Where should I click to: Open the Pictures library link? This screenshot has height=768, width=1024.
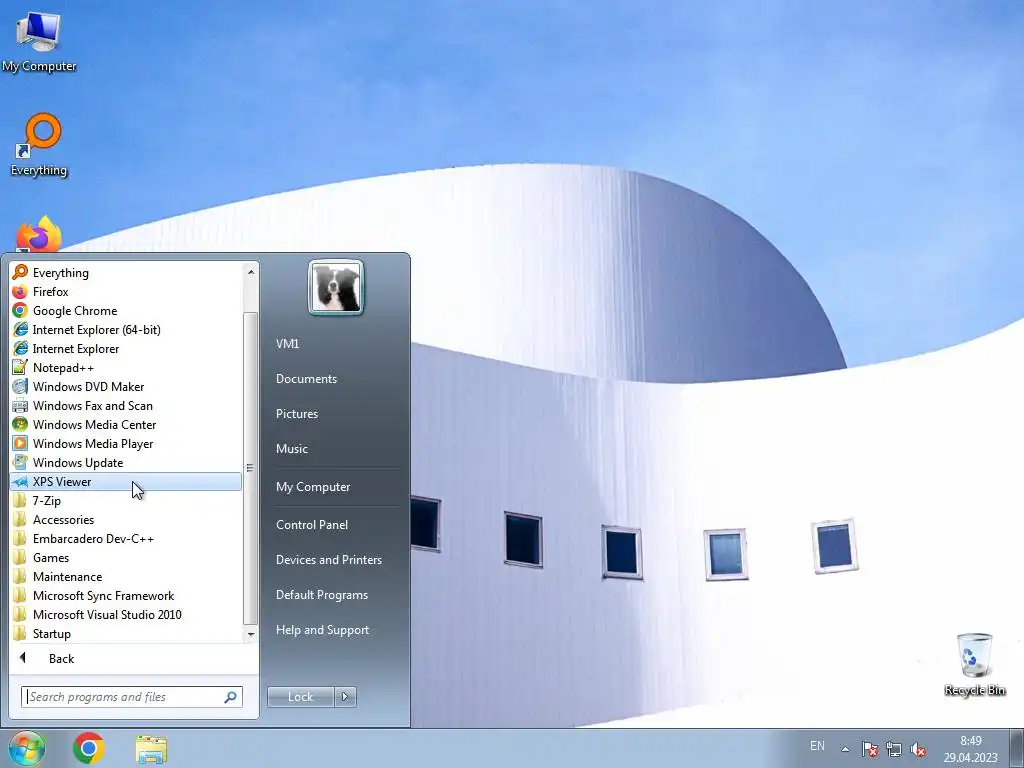[296, 413]
